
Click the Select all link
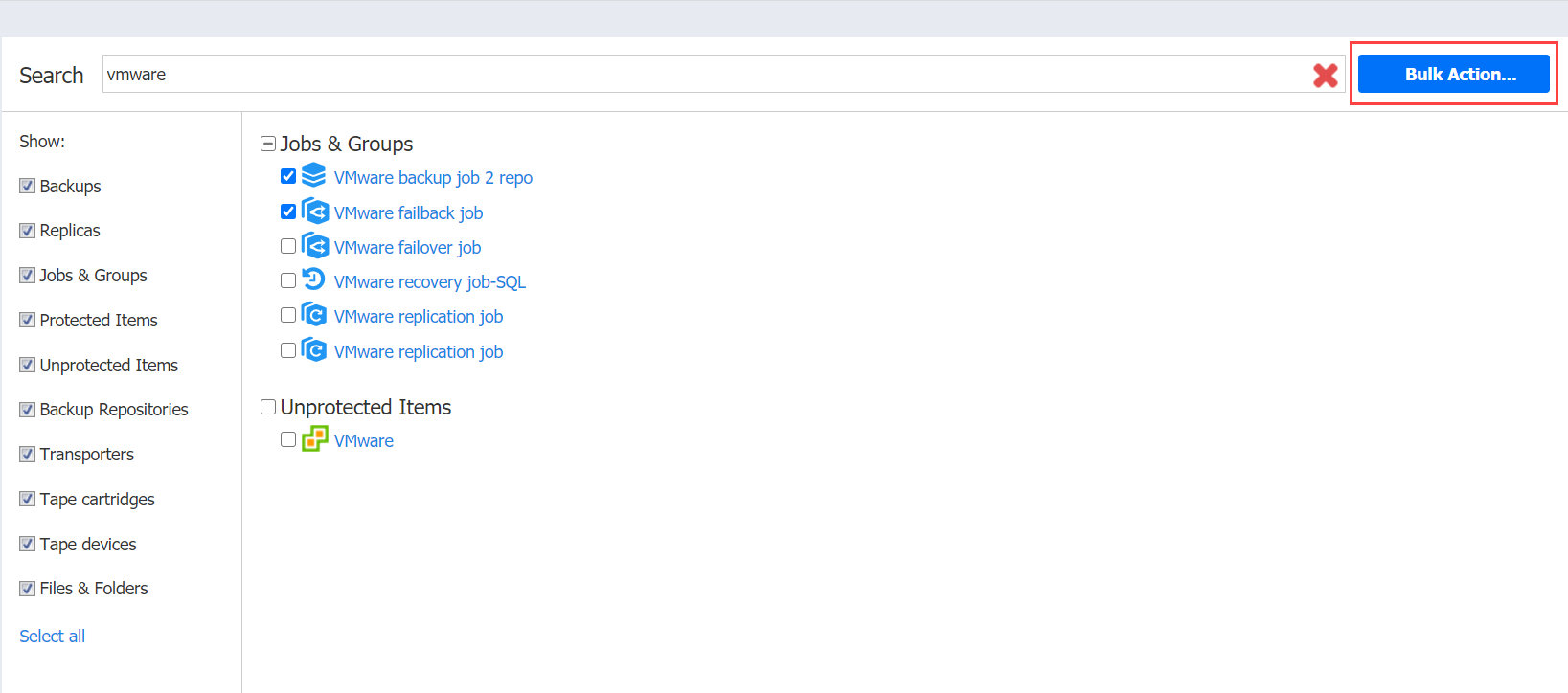53,637
